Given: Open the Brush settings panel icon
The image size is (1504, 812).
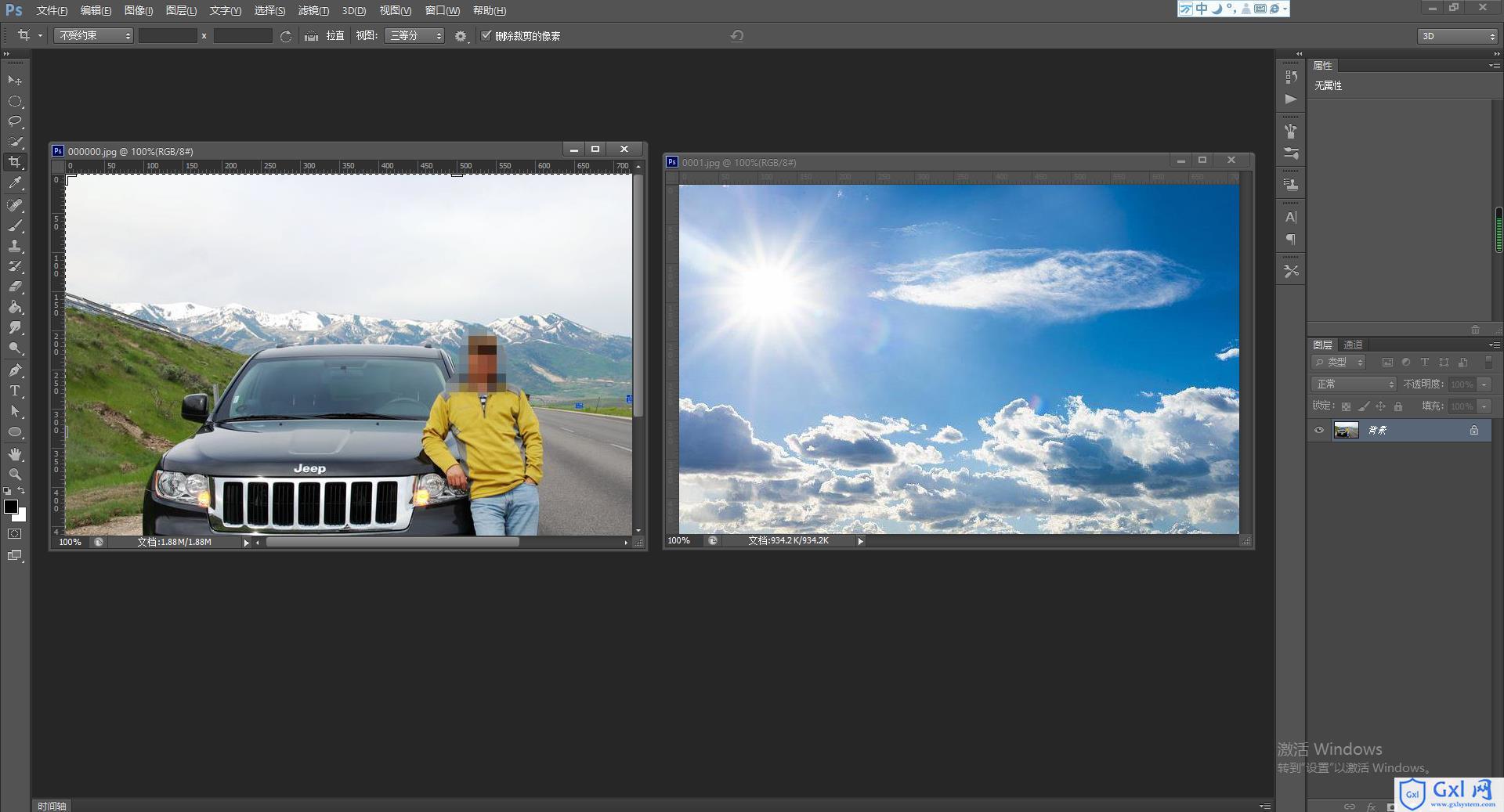Looking at the screenshot, I should click(1291, 153).
